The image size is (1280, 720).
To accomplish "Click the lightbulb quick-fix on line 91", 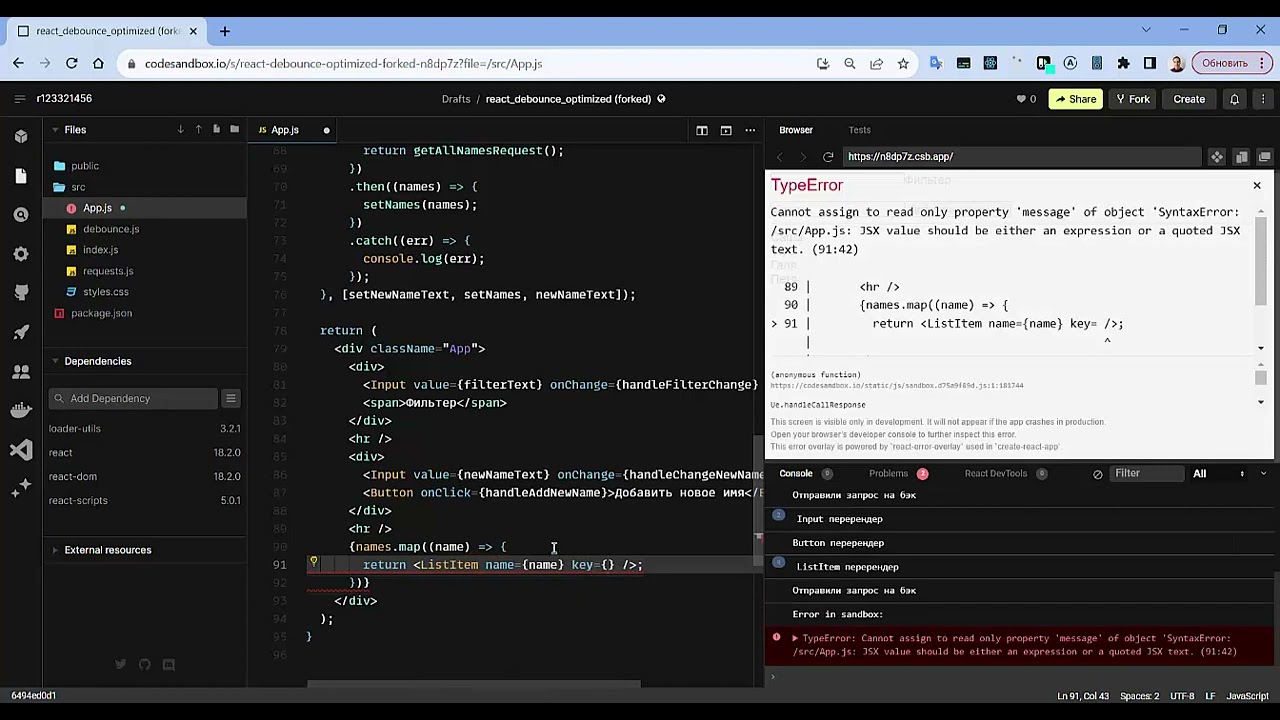I will [x=314, y=564].
